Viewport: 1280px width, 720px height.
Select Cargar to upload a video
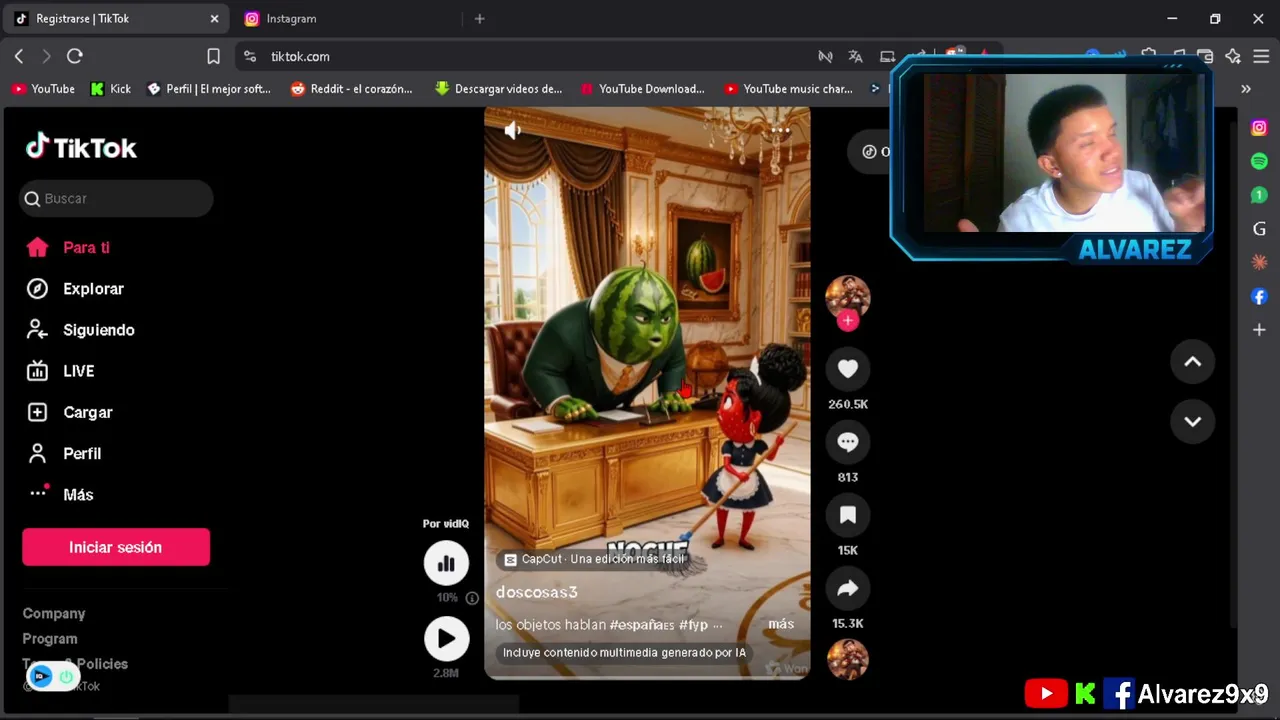[x=69, y=412]
